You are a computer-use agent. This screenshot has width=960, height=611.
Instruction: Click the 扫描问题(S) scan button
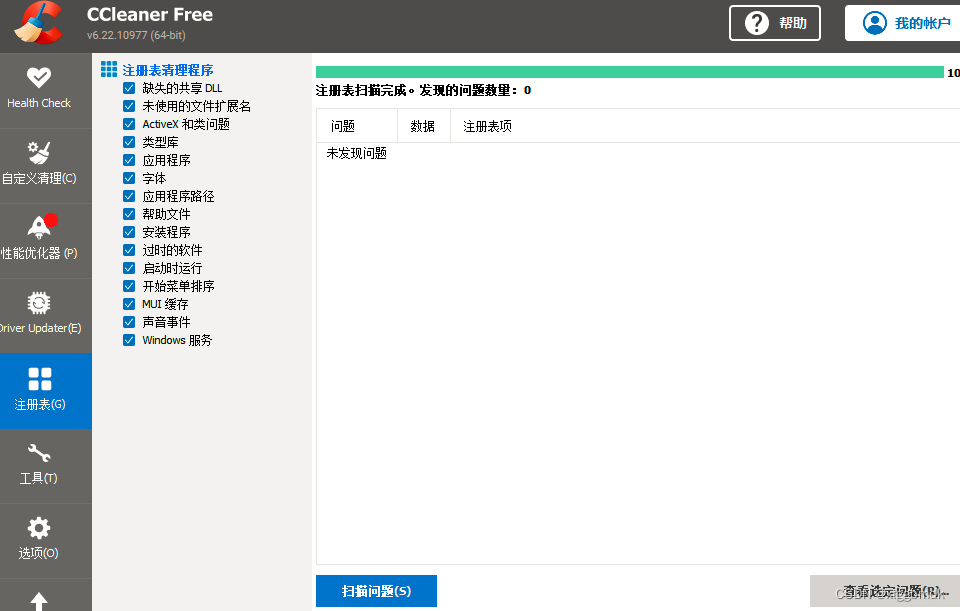376,591
